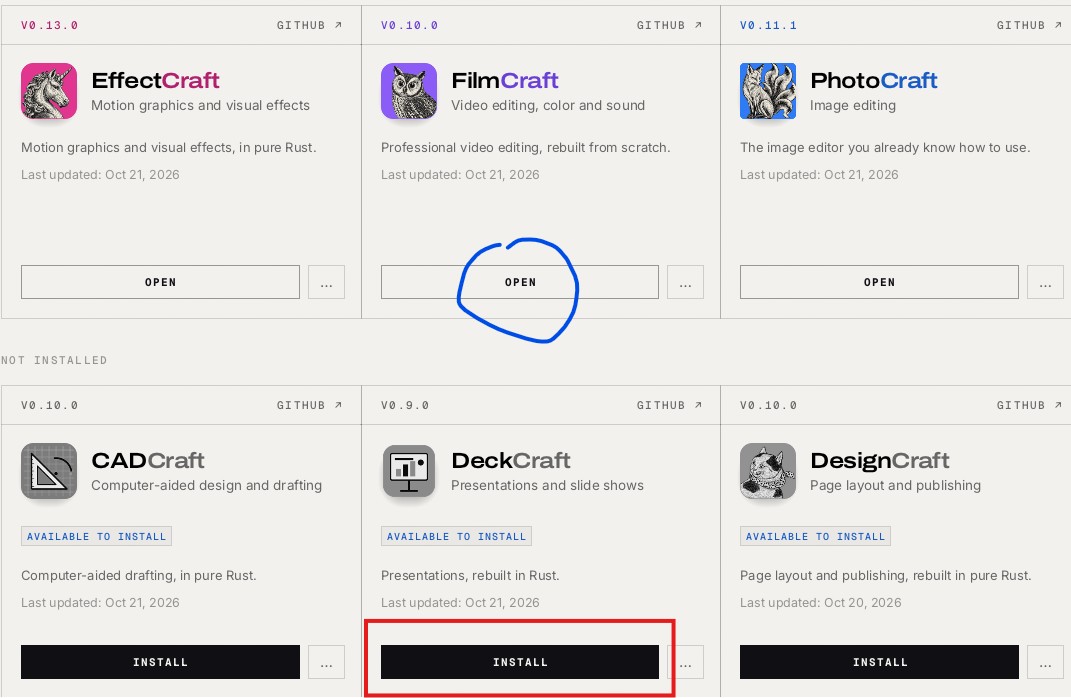
Task: Open the PhotoCraft app
Action: coord(879,282)
